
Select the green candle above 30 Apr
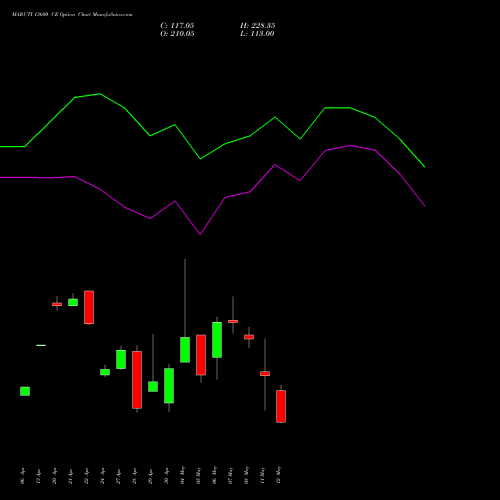pyautogui.click(x=169, y=386)
